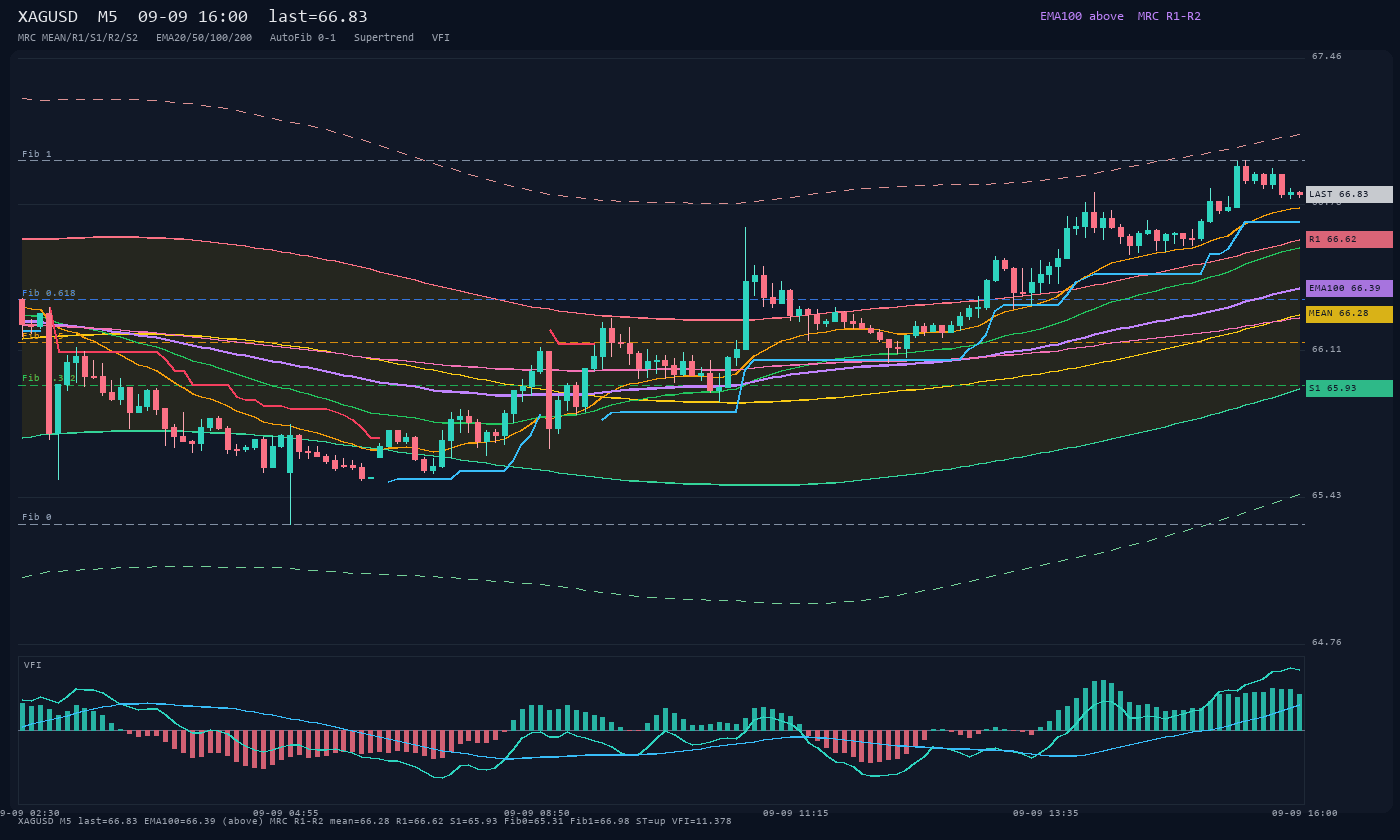Viewport: 1400px width, 840px height.
Task: Select the purple 'EMA100 66.39' price tag
Action: coord(1349,288)
